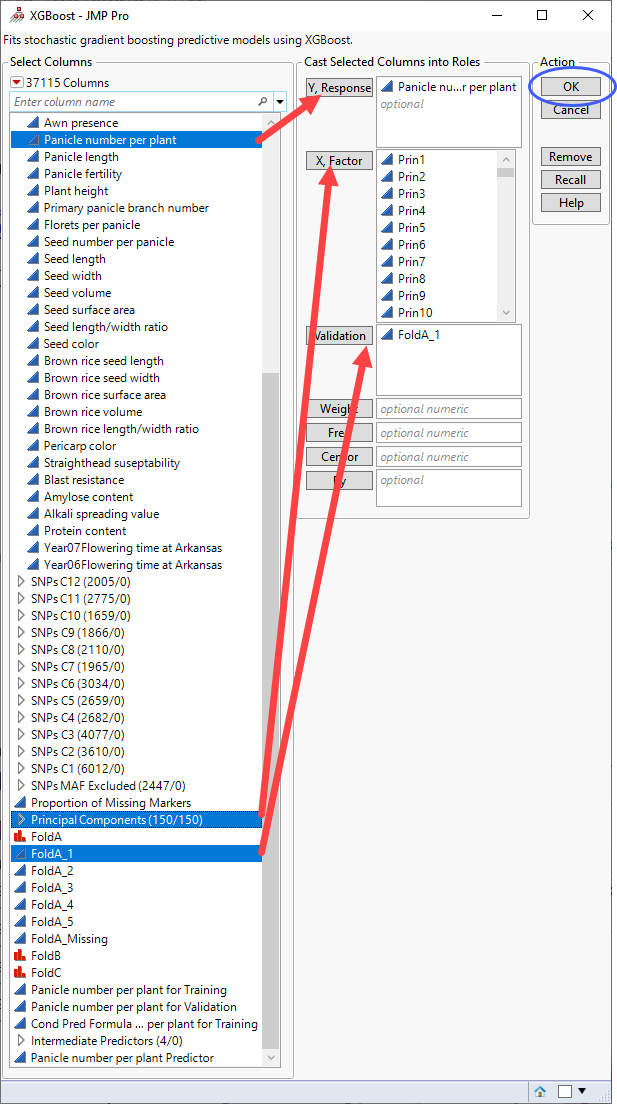Open the red triangle Columns menu
The width and height of the screenshot is (617, 1104).
tap(17, 83)
